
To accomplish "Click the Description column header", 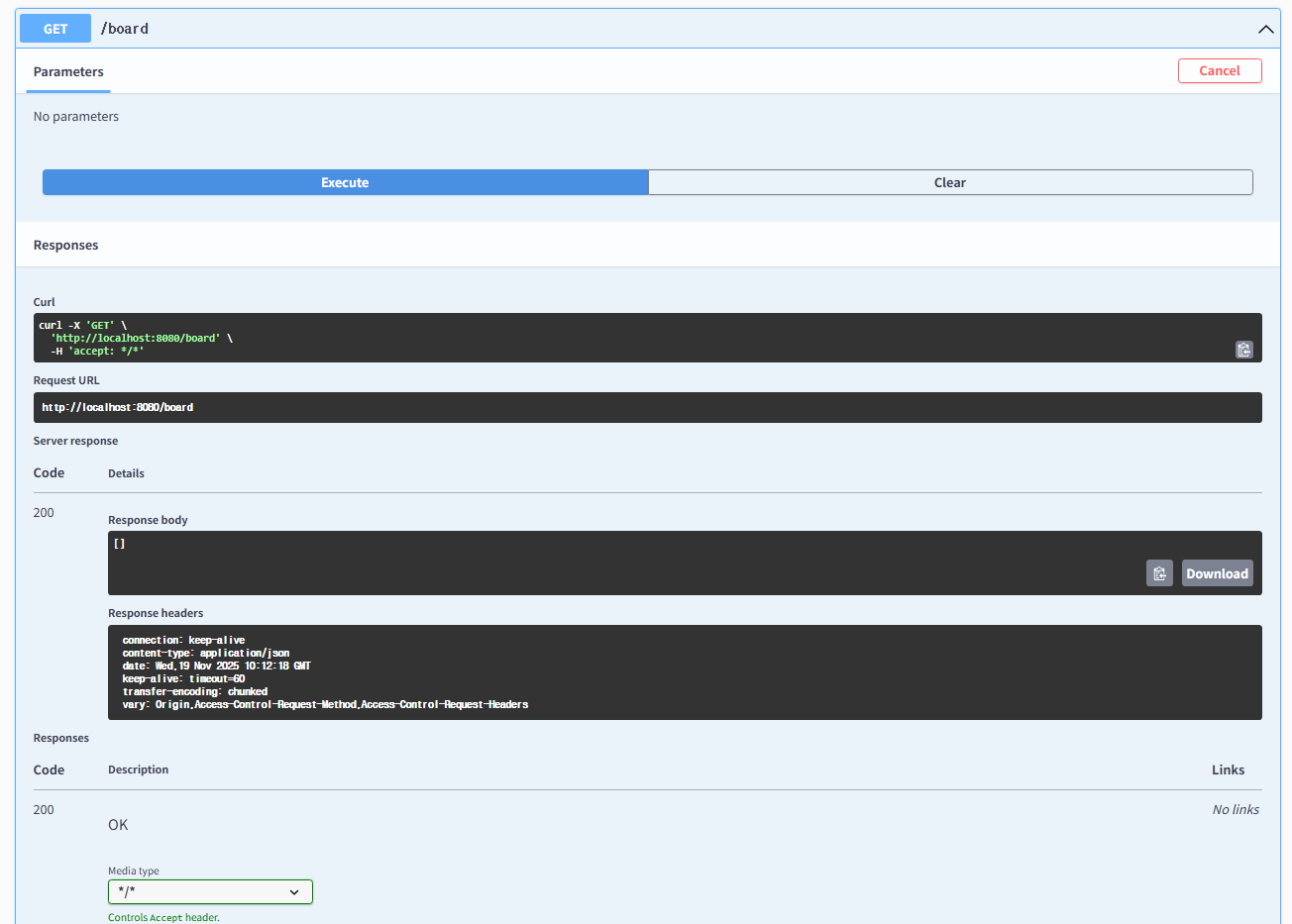I will coord(139,770).
